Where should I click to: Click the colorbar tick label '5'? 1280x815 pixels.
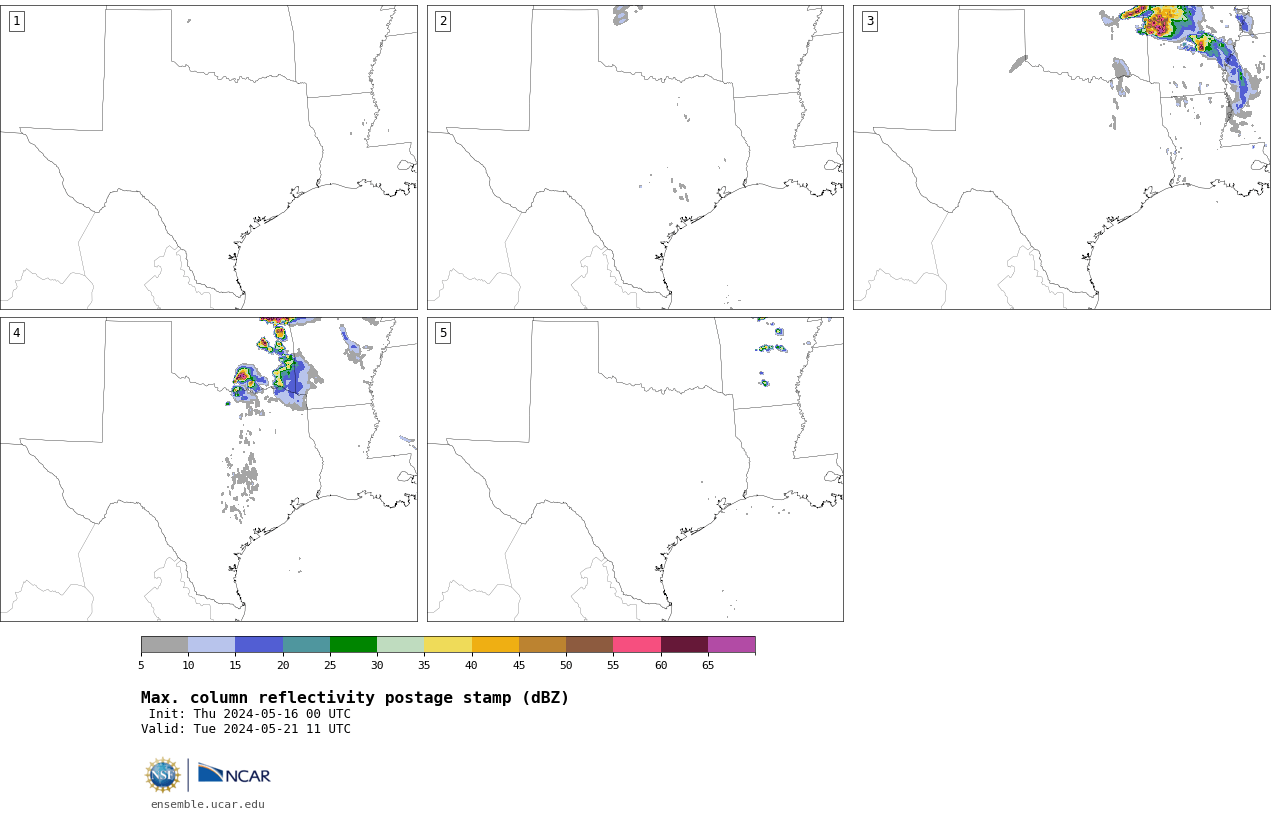(141, 665)
